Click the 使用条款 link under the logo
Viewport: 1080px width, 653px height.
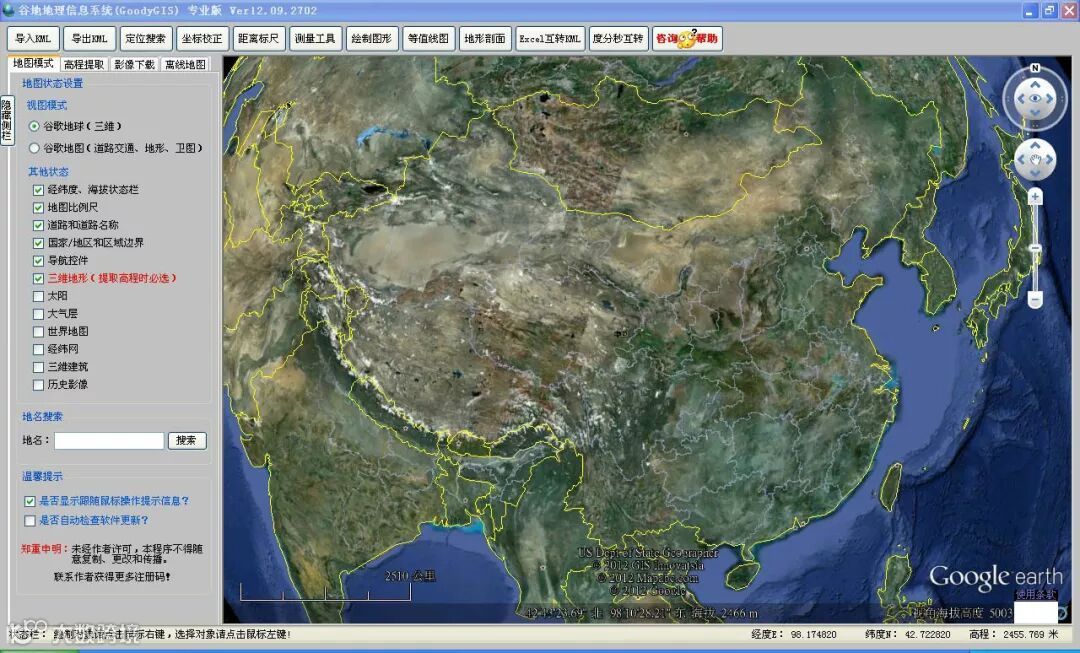click(1035, 594)
